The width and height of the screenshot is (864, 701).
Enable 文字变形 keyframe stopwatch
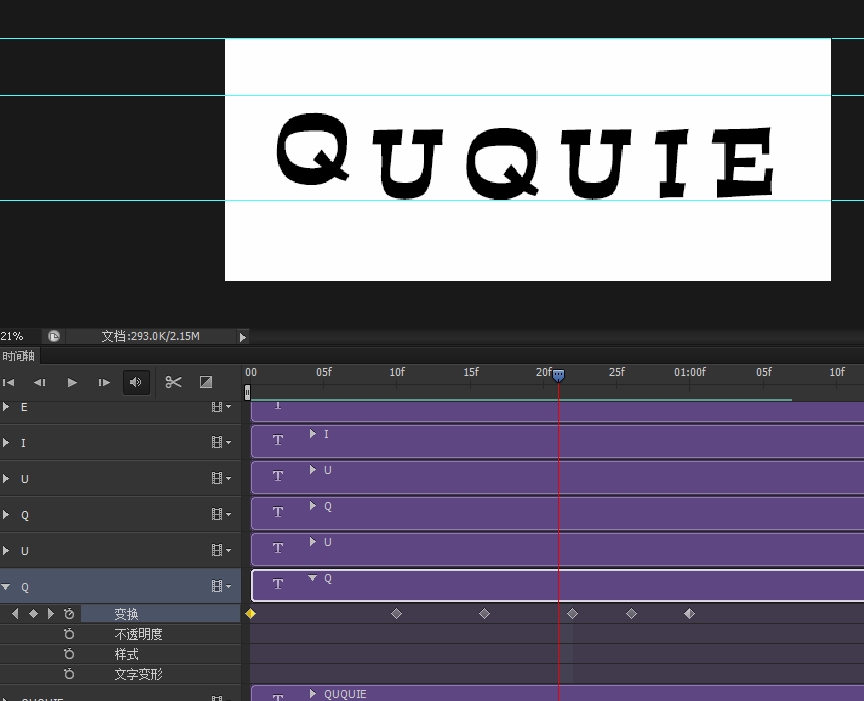[69, 674]
